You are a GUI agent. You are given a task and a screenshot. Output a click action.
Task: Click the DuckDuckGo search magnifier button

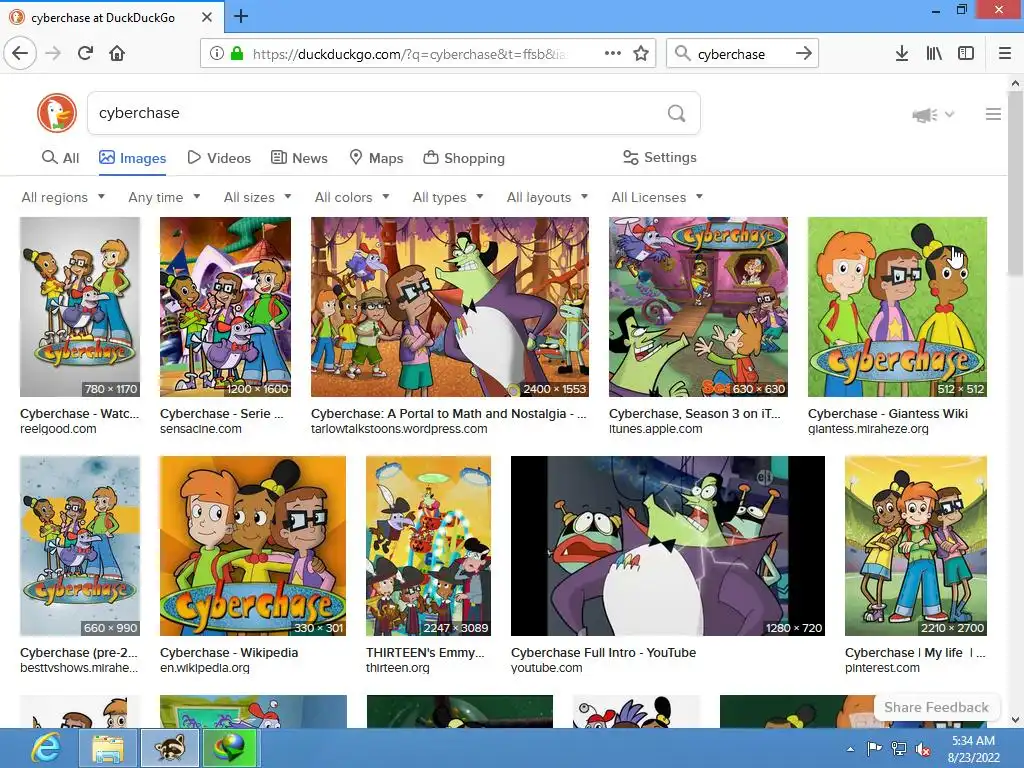[677, 113]
